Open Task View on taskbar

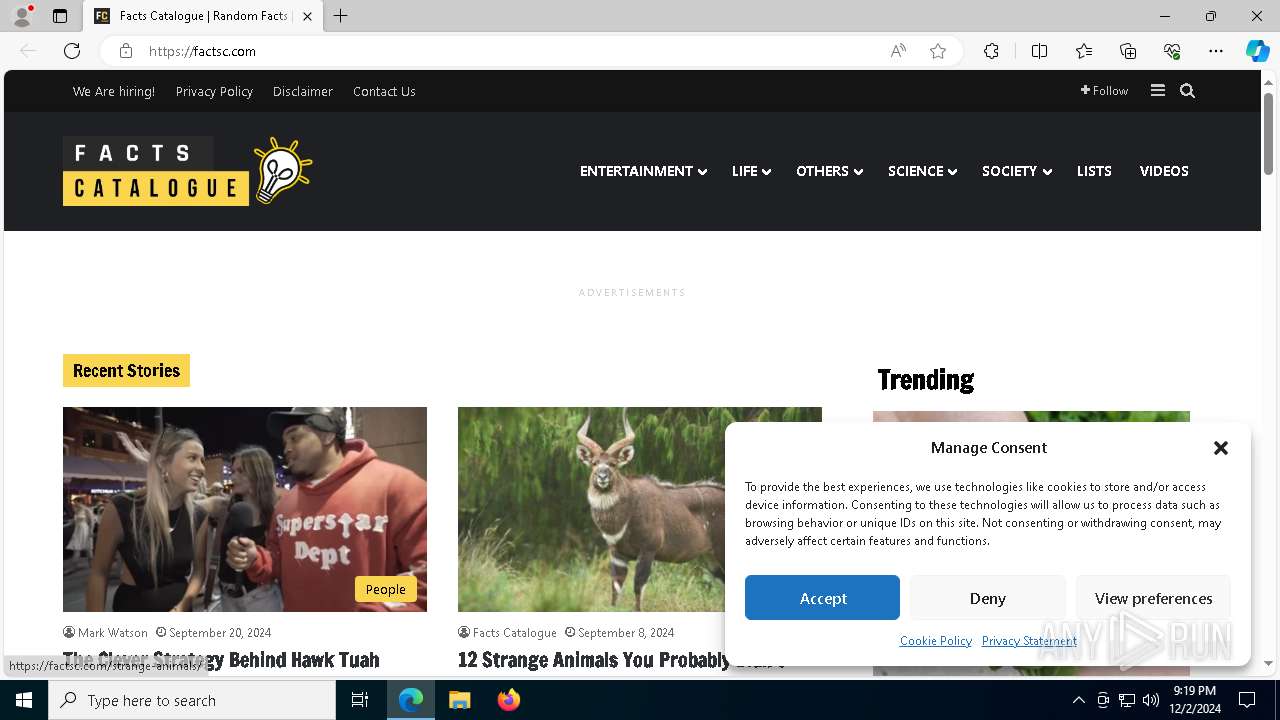pyautogui.click(x=360, y=700)
